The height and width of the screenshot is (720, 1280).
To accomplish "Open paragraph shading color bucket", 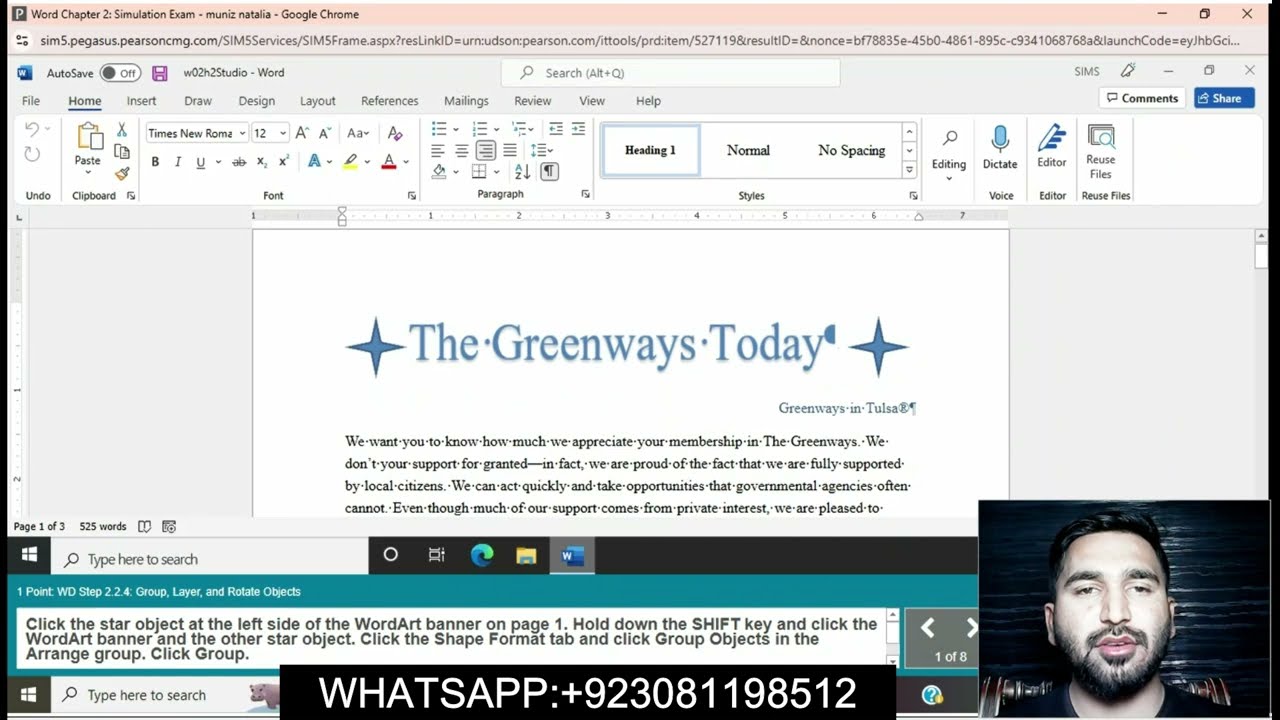I will [439, 172].
